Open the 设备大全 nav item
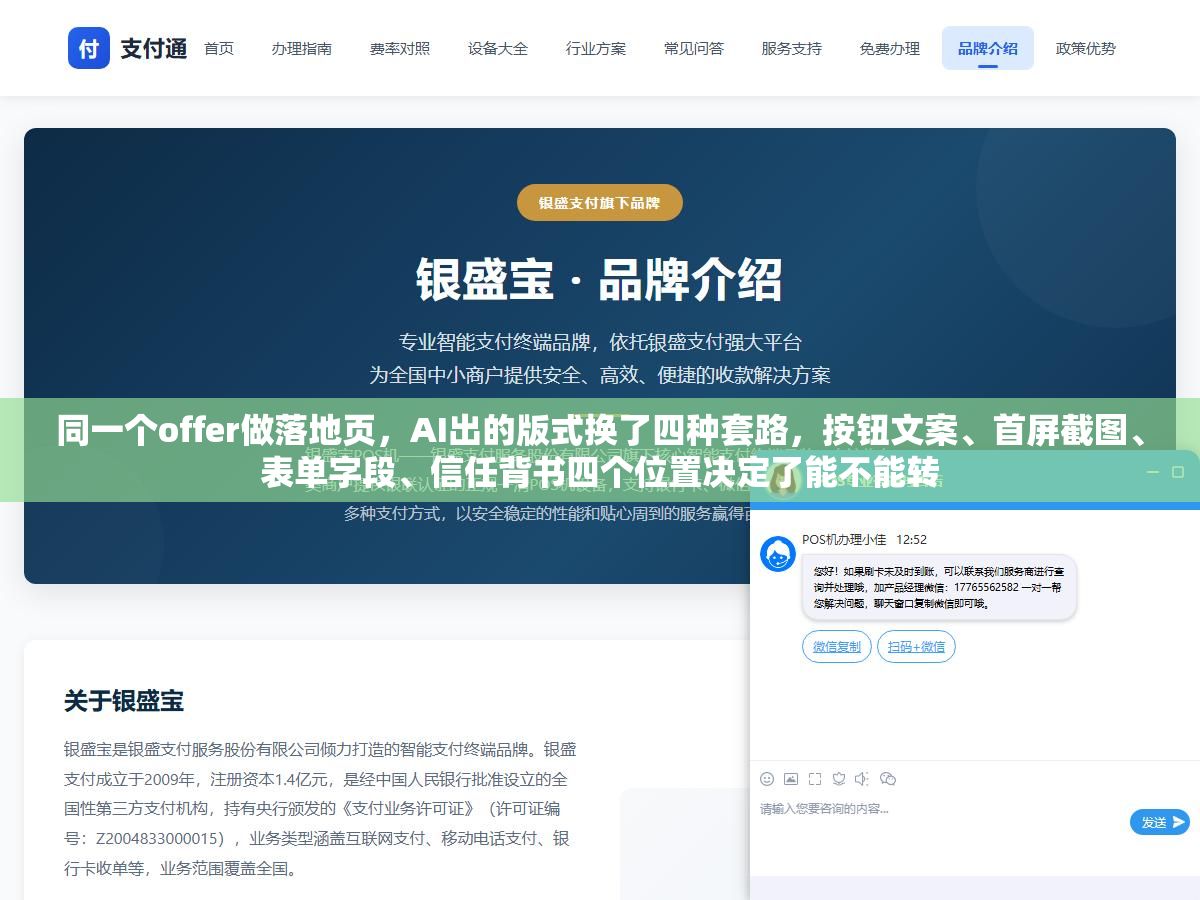The image size is (1200, 900). coord(498,48)
